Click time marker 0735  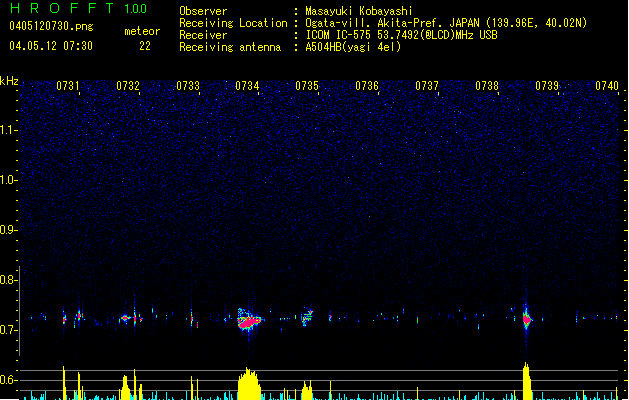(x=307, y=86)
